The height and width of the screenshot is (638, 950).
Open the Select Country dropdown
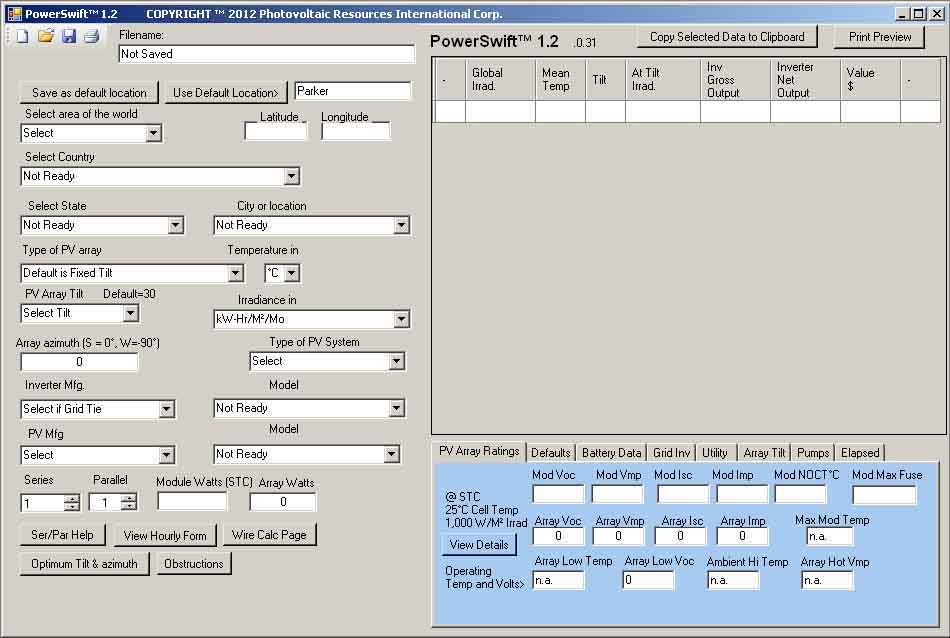pyautogui.click(x=291, y=176)
